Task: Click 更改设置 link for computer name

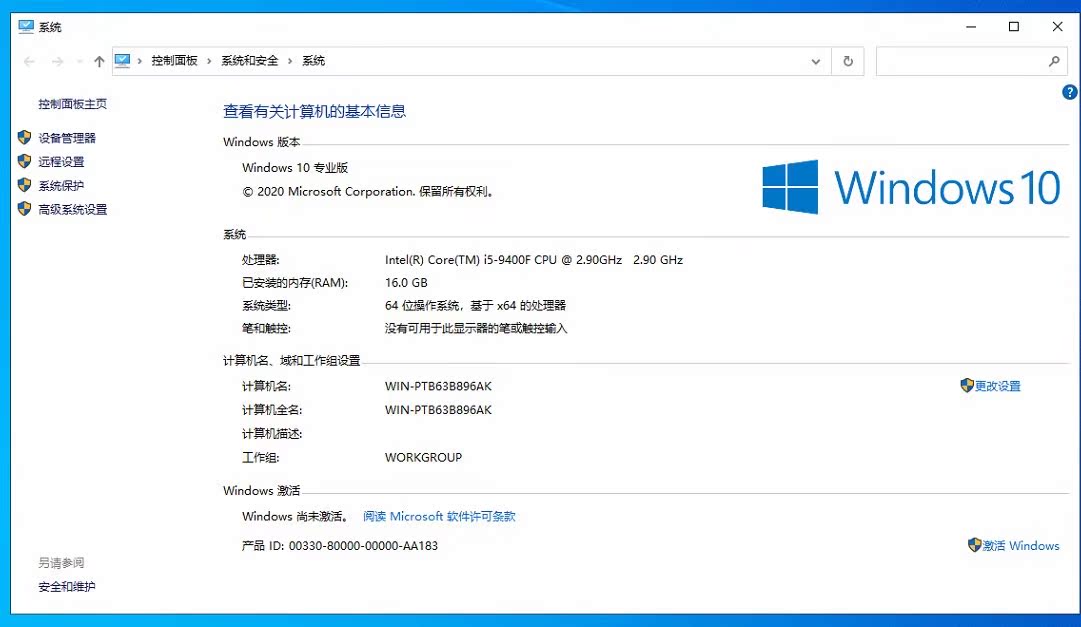Action: (x=998, y=386)
